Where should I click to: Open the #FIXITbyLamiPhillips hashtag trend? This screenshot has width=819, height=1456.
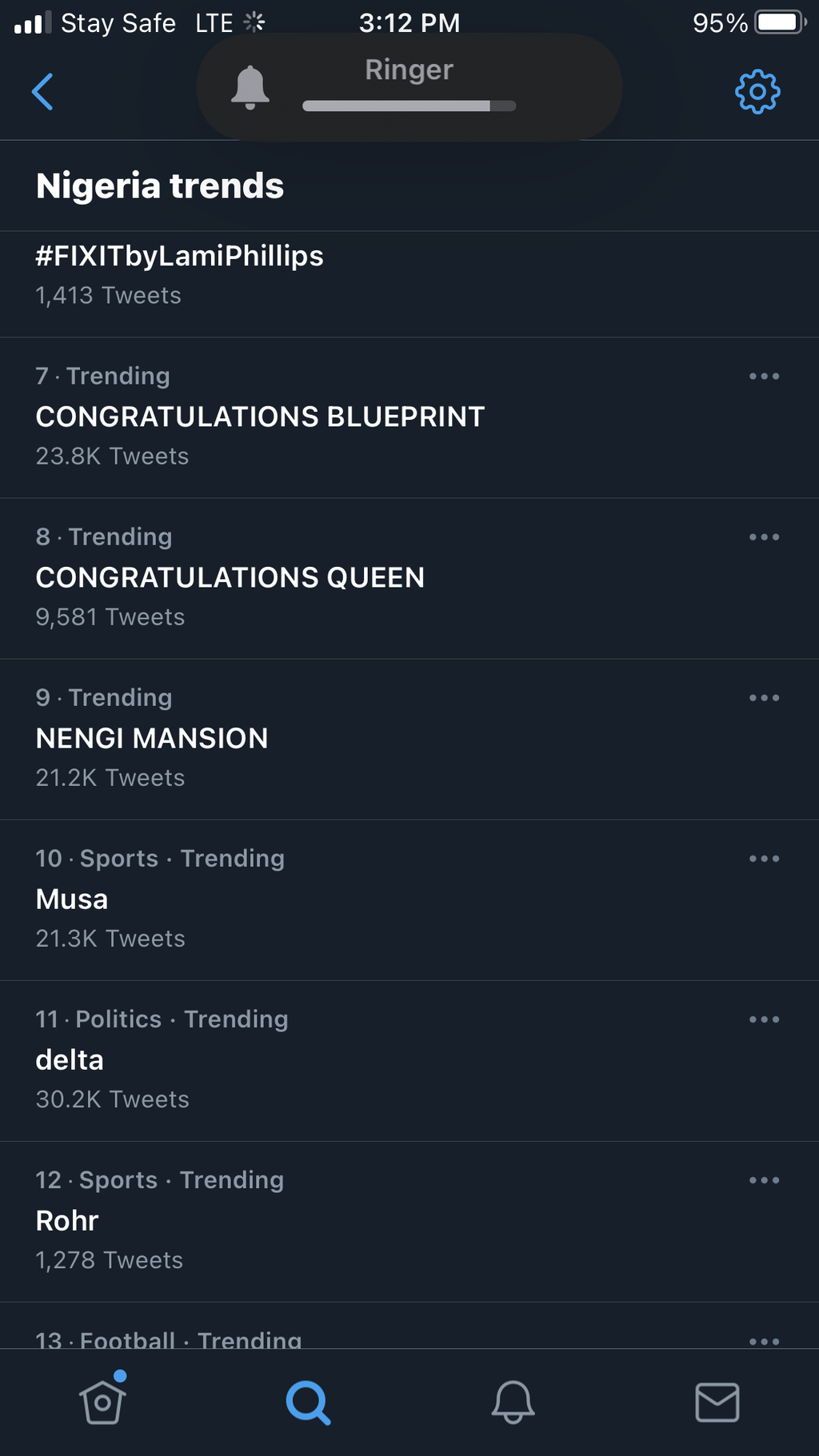pos(179,257)
